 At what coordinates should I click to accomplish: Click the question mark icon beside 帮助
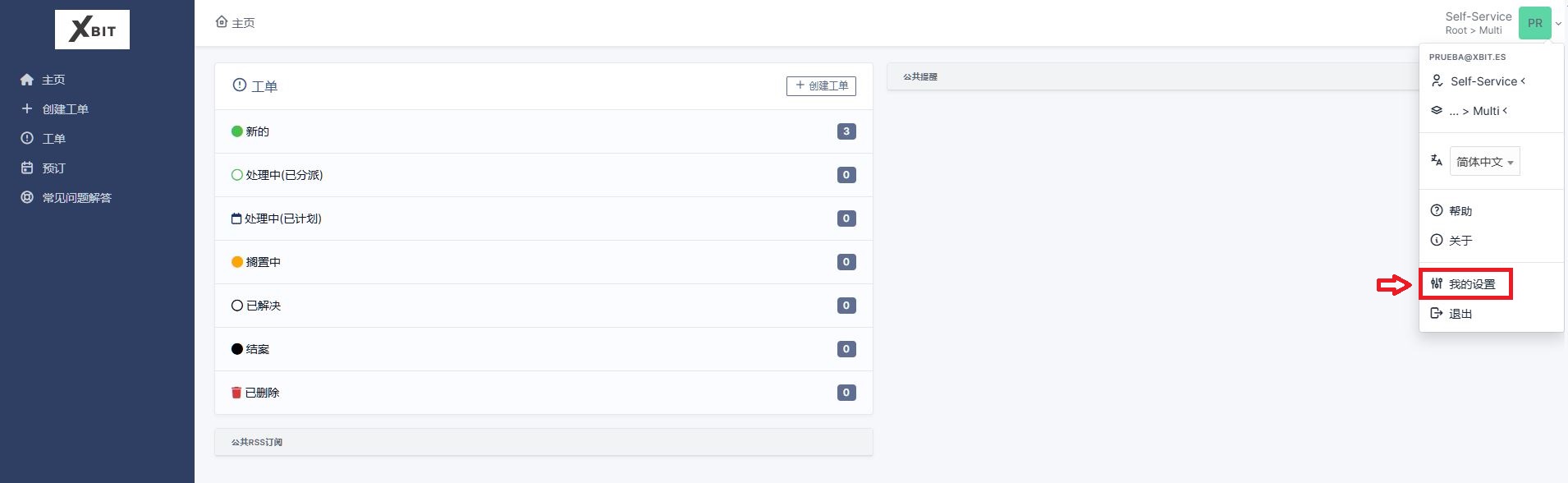click(1437, 210)
